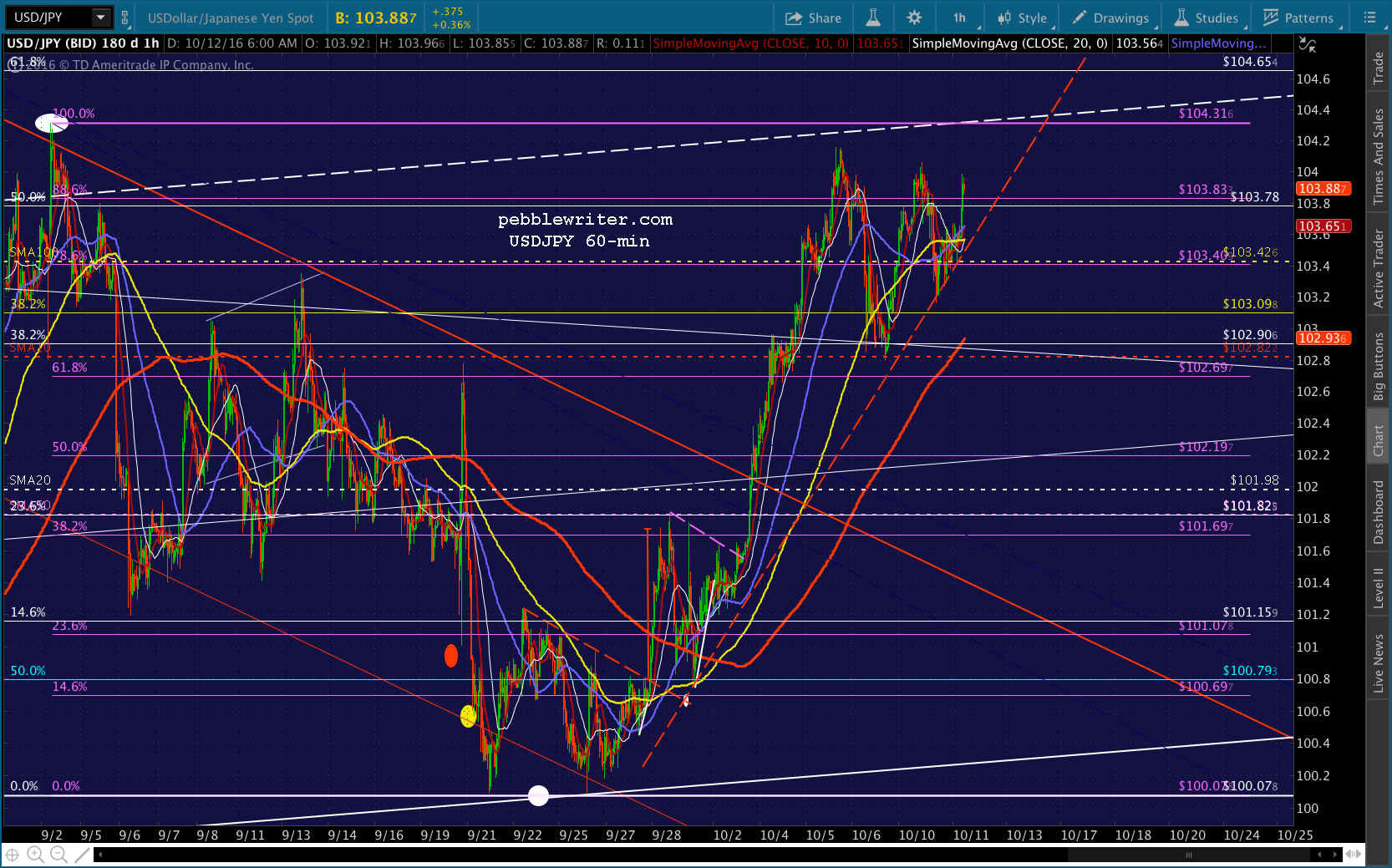Click the yellow oval marker near 9/21

click(468, 716)
